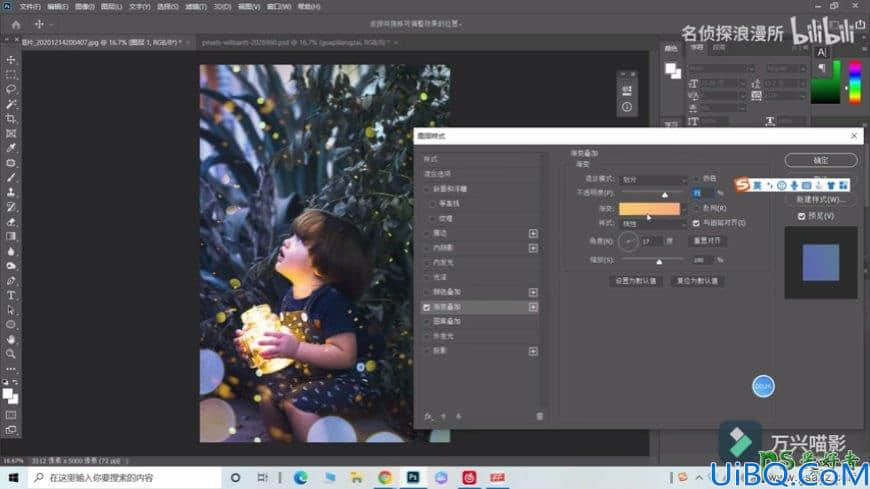Click Make Default (设置为默认值) button
This screenshot has height=489, width=870.
[x=636, y=281]
